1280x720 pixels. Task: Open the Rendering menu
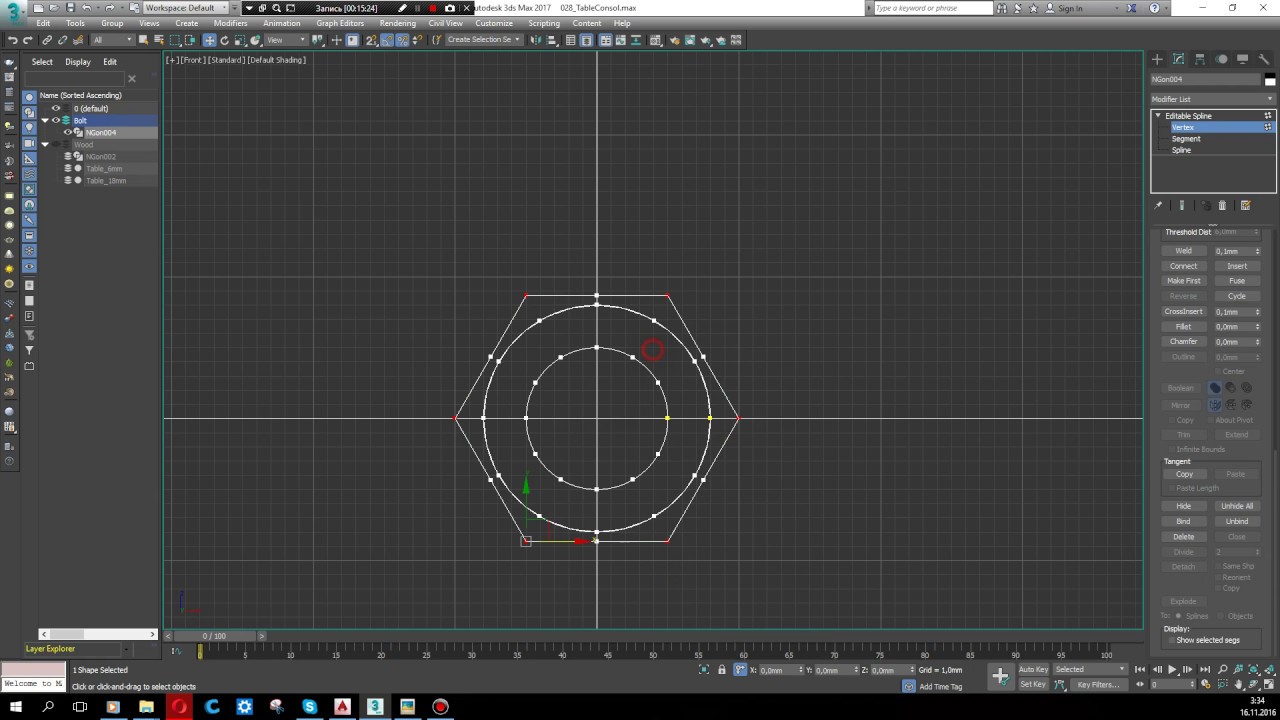398,23
